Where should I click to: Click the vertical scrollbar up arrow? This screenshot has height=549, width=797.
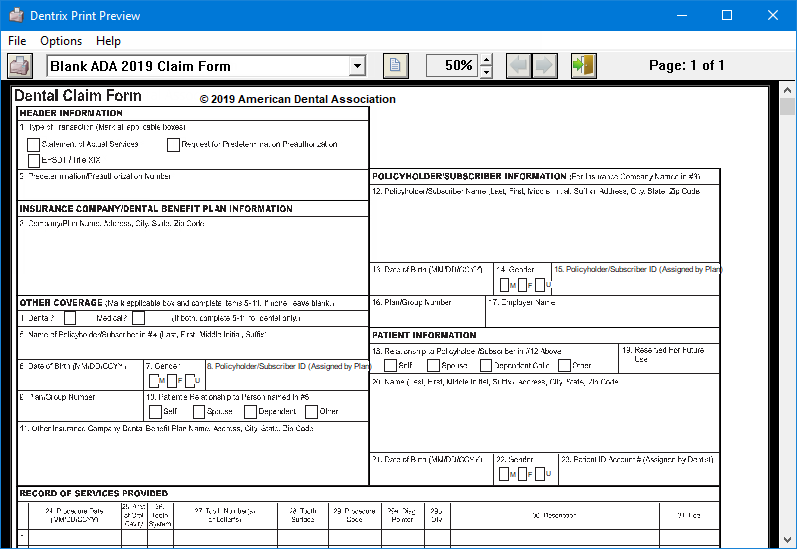click(x=787, y=90)
